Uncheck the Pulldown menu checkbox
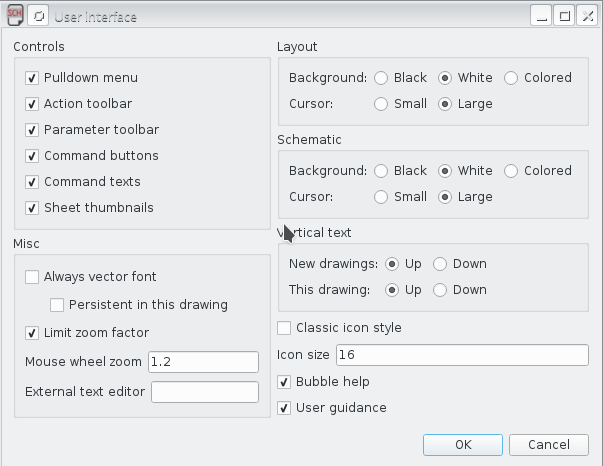Image resolution: width=603 pixels, height=466 pixels. pyautogui.click(x=32, y=78)
